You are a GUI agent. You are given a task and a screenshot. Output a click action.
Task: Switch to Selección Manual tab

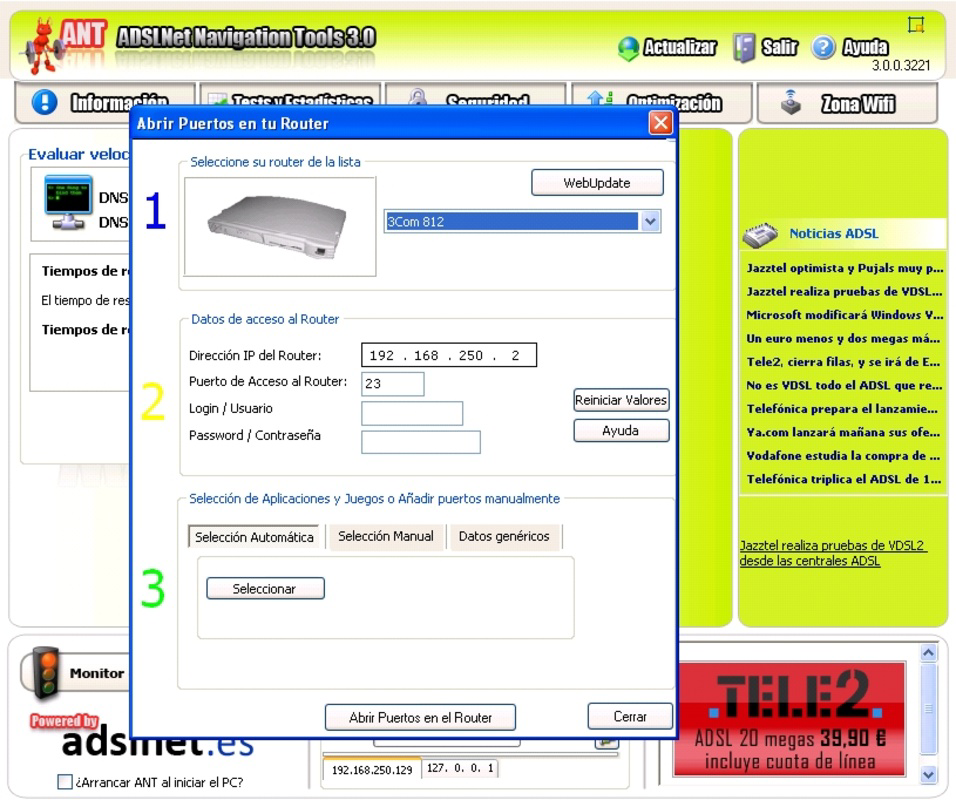pyautogui.click(x=386, y=537)
